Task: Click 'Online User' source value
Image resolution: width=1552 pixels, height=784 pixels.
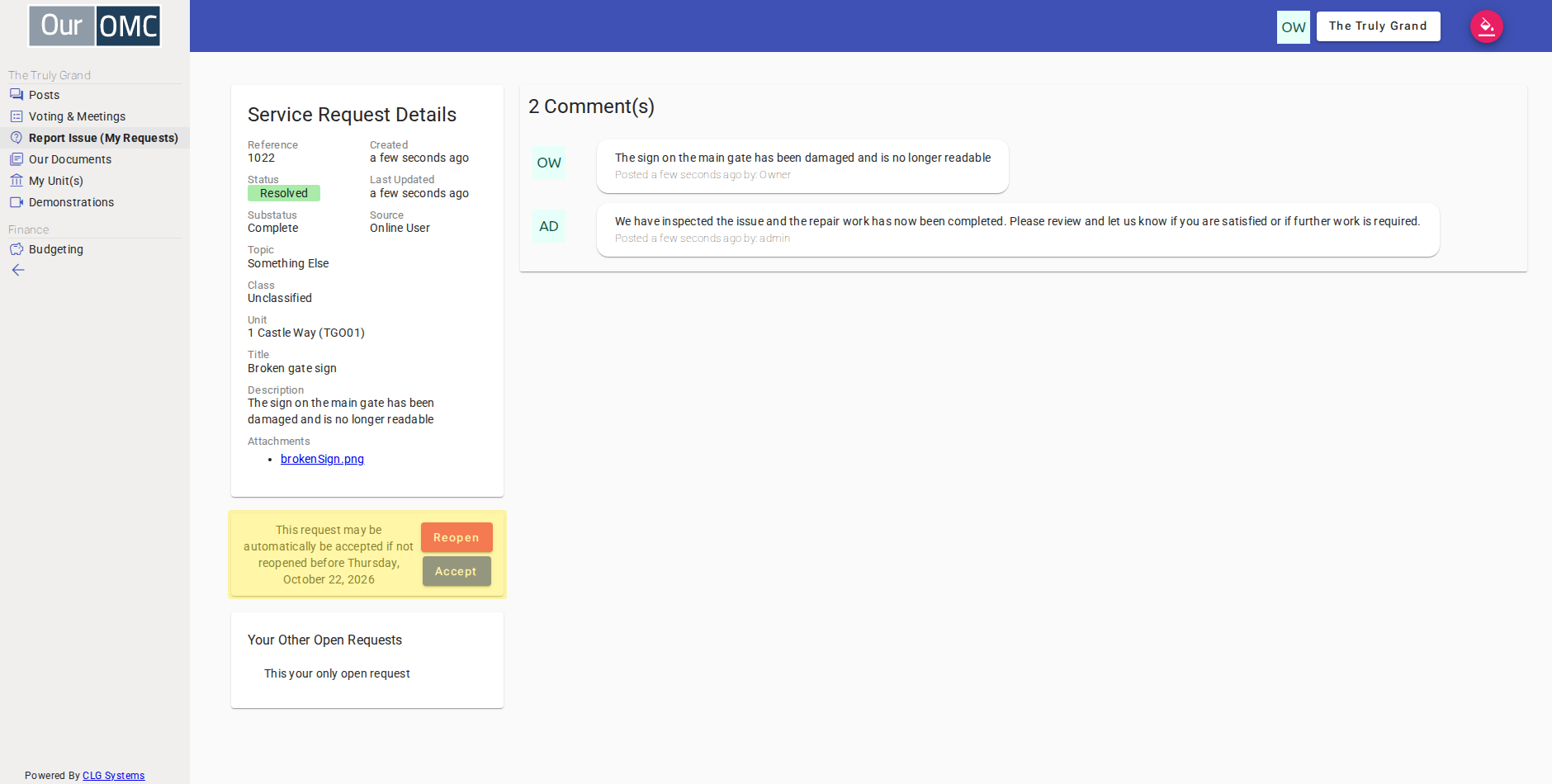Action: 400,228
